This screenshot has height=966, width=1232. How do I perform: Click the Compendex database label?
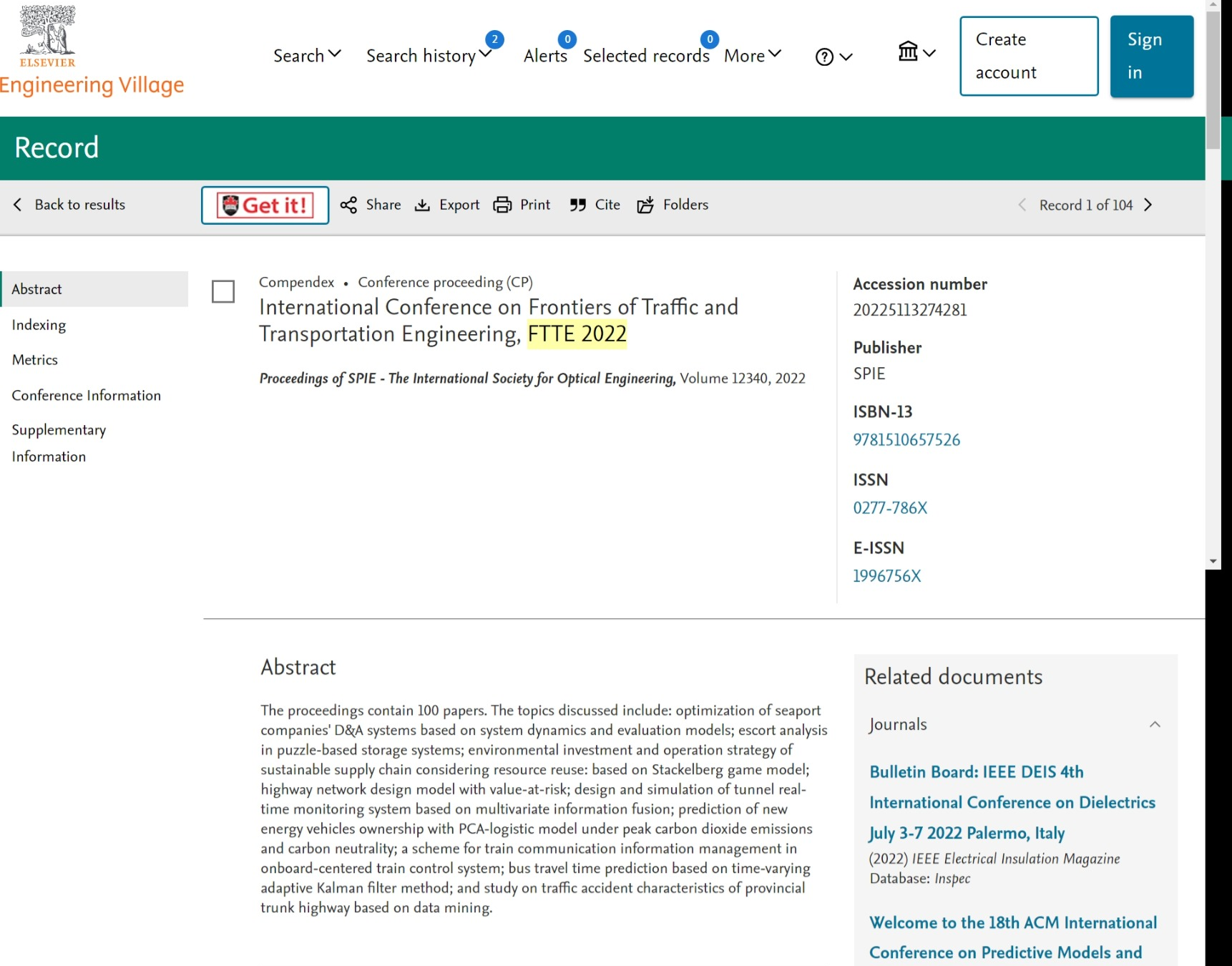point(296,282)
